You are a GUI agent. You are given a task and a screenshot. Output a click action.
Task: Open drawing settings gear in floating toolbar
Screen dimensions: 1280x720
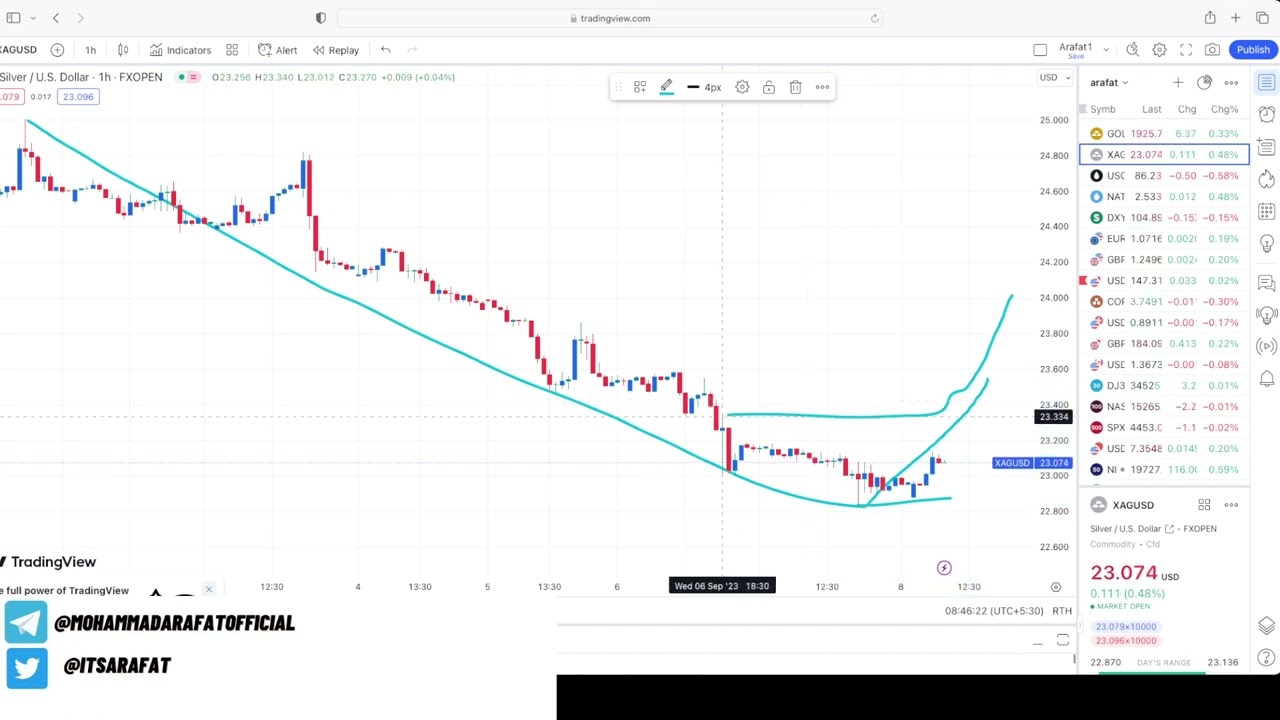pos(742,87)
